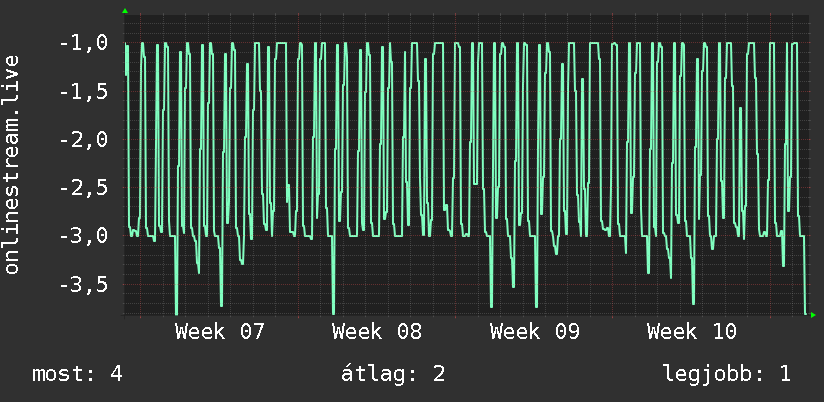Click the green arrow at the right end of the x-axis
This screenshot has height=402, width=824.
click(813, 315)
